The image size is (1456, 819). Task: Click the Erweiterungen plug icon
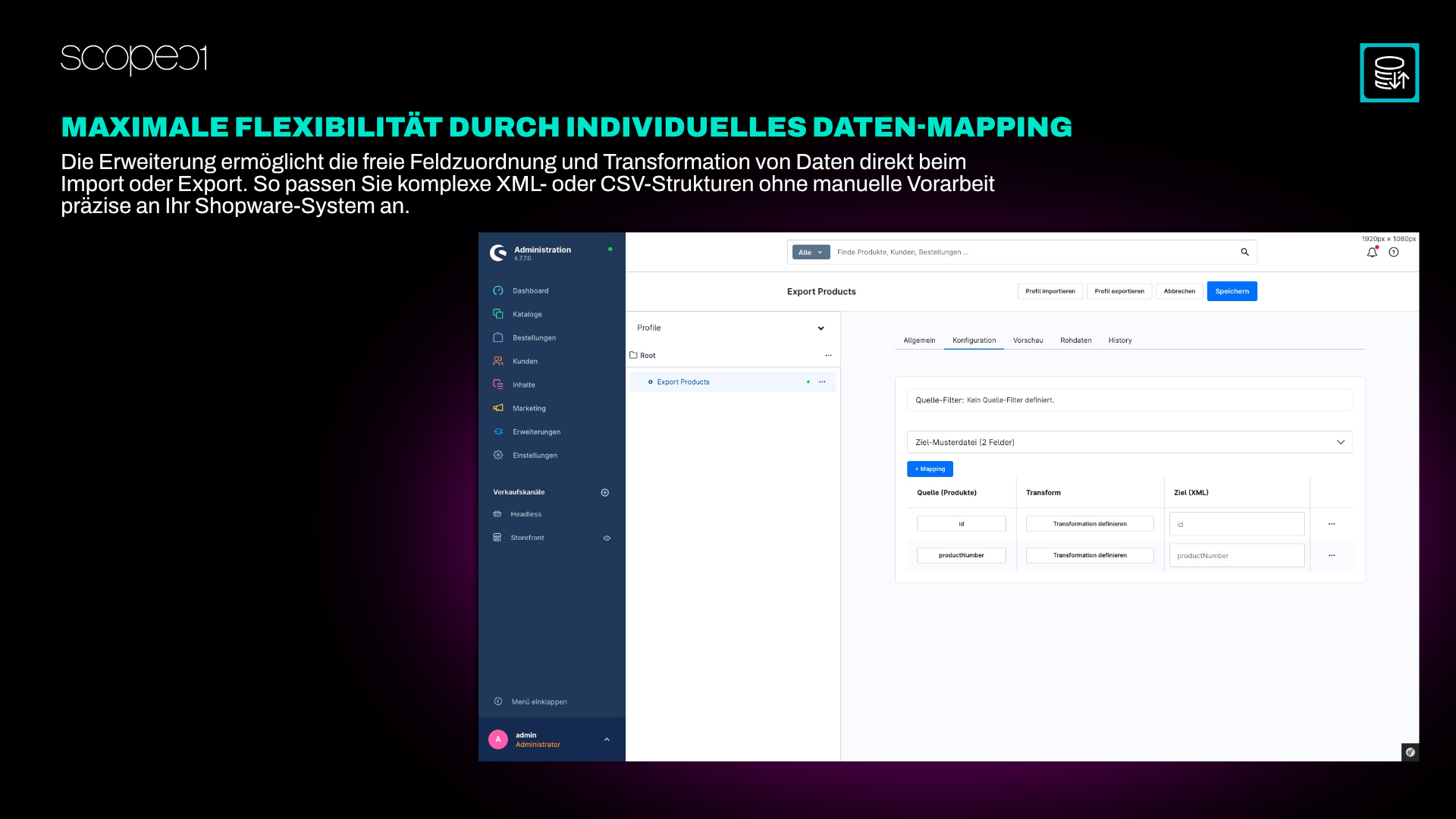click(498, 431)
